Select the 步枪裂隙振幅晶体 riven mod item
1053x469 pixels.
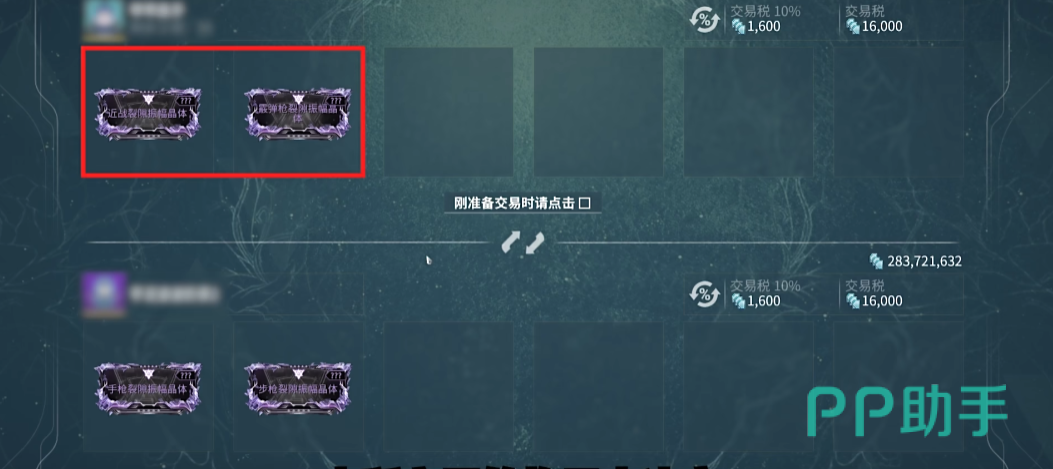point(297,388)
